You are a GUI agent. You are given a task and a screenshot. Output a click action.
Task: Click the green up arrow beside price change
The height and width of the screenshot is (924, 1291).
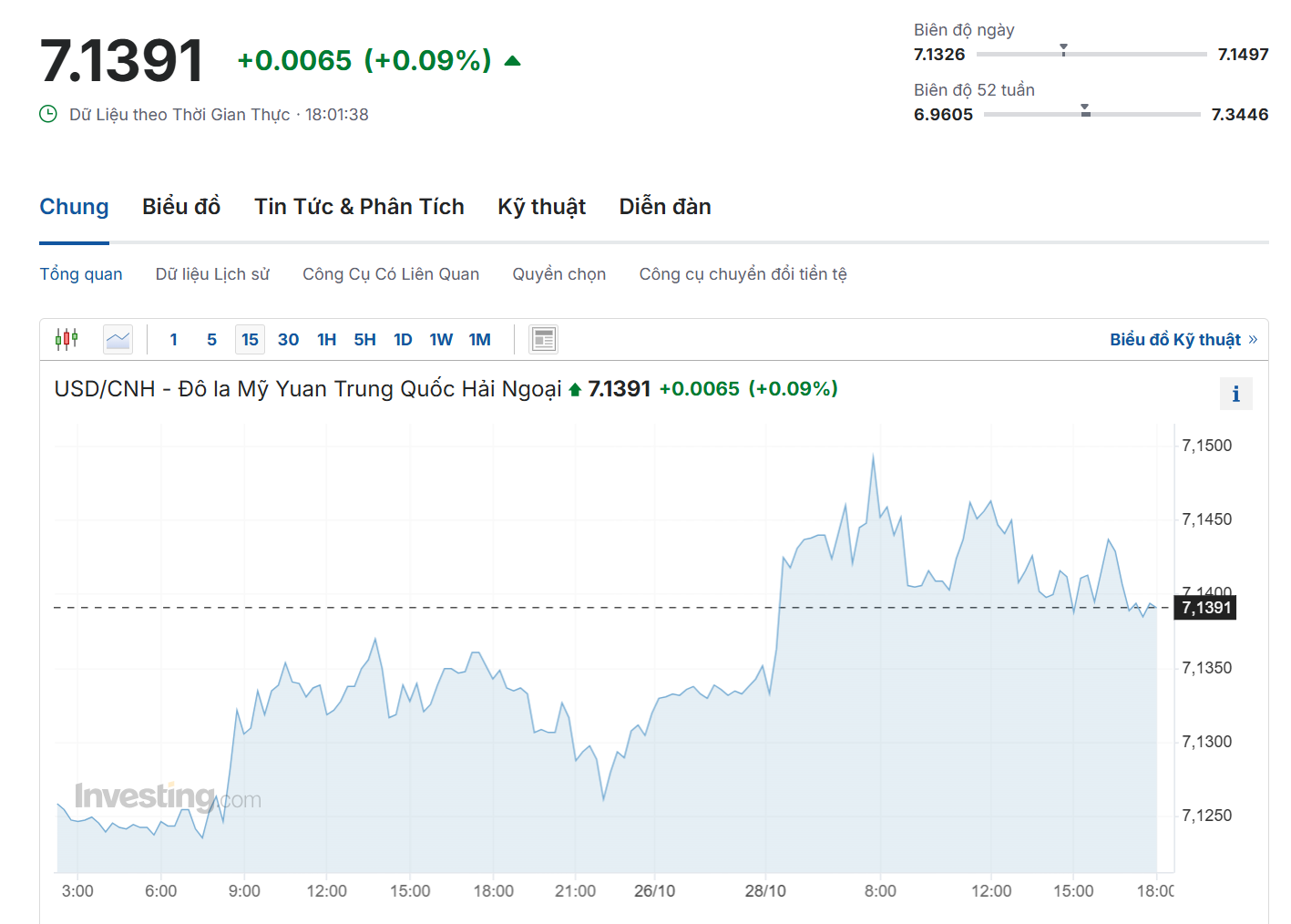[512, 61]
